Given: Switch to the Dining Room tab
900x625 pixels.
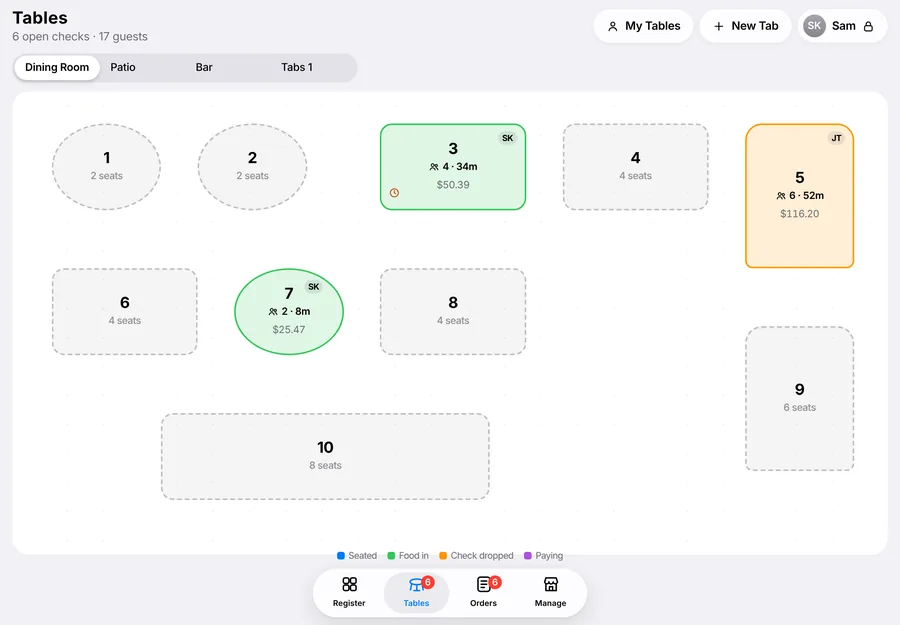Looking at the screenshot, I should click(x=57, y=67).
